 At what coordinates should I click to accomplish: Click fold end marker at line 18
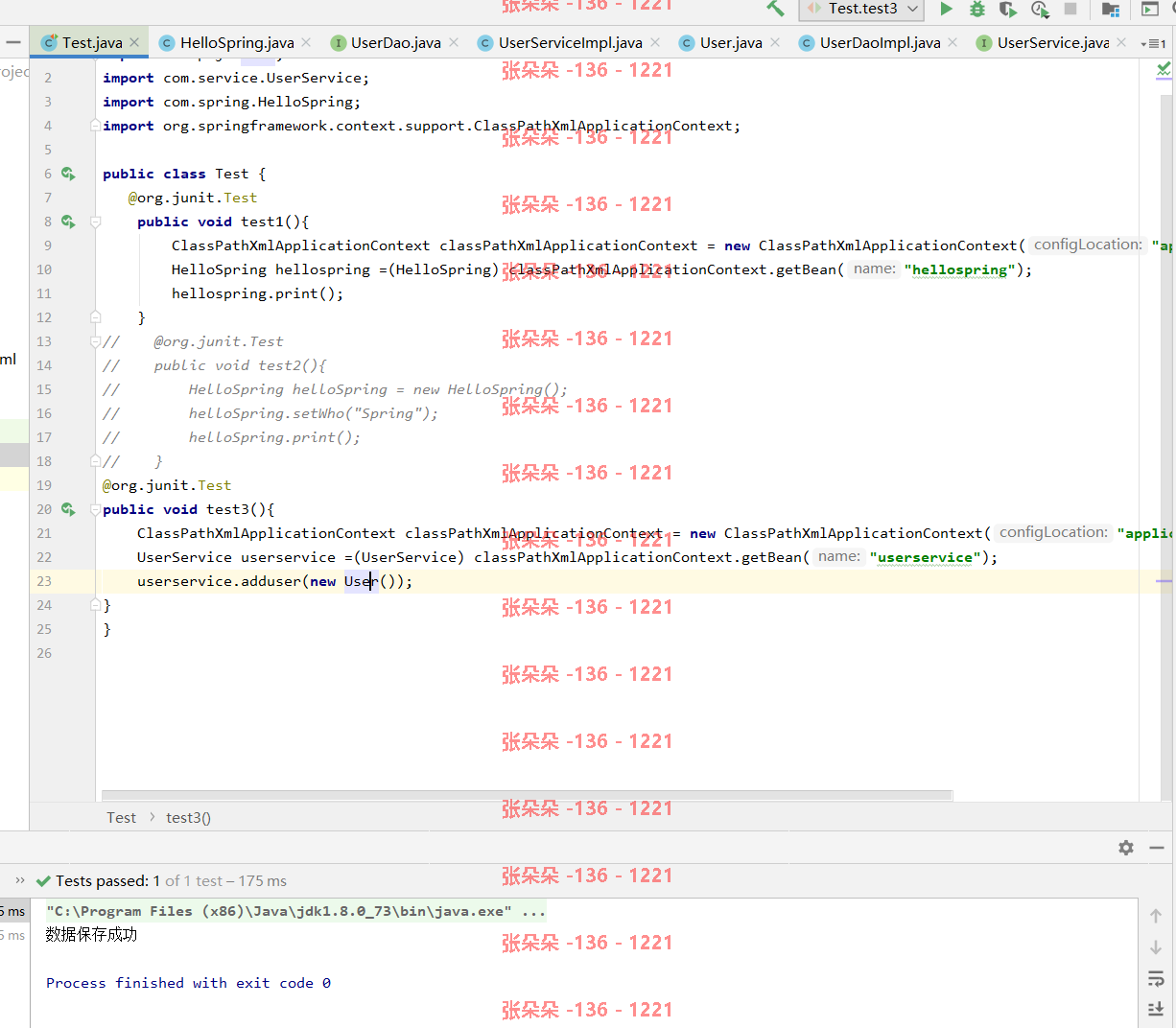[x=95, y=461]
